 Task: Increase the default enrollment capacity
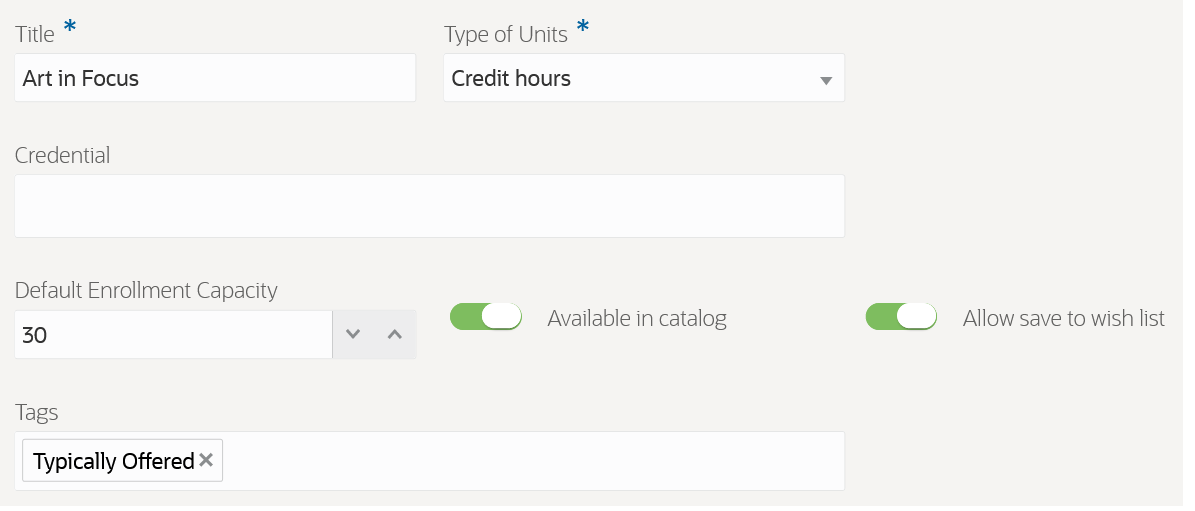pyautogui.click(x=395, y=335)
